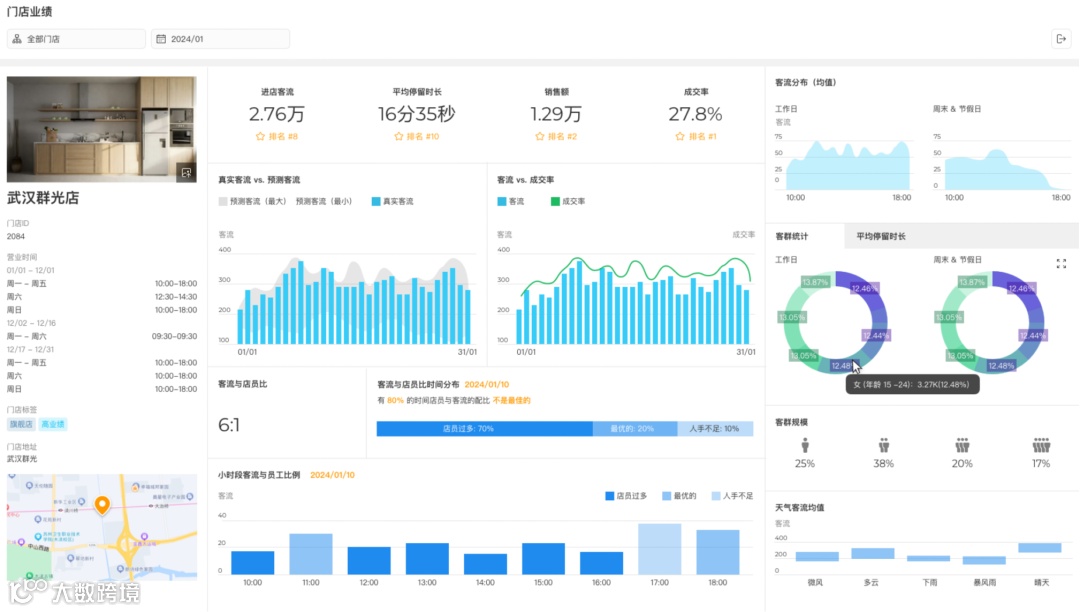Image resolution: width=1080 pixels, height=612 pixels.
Task: Toggle 真实客流 legend item
Action: [393, 202]
